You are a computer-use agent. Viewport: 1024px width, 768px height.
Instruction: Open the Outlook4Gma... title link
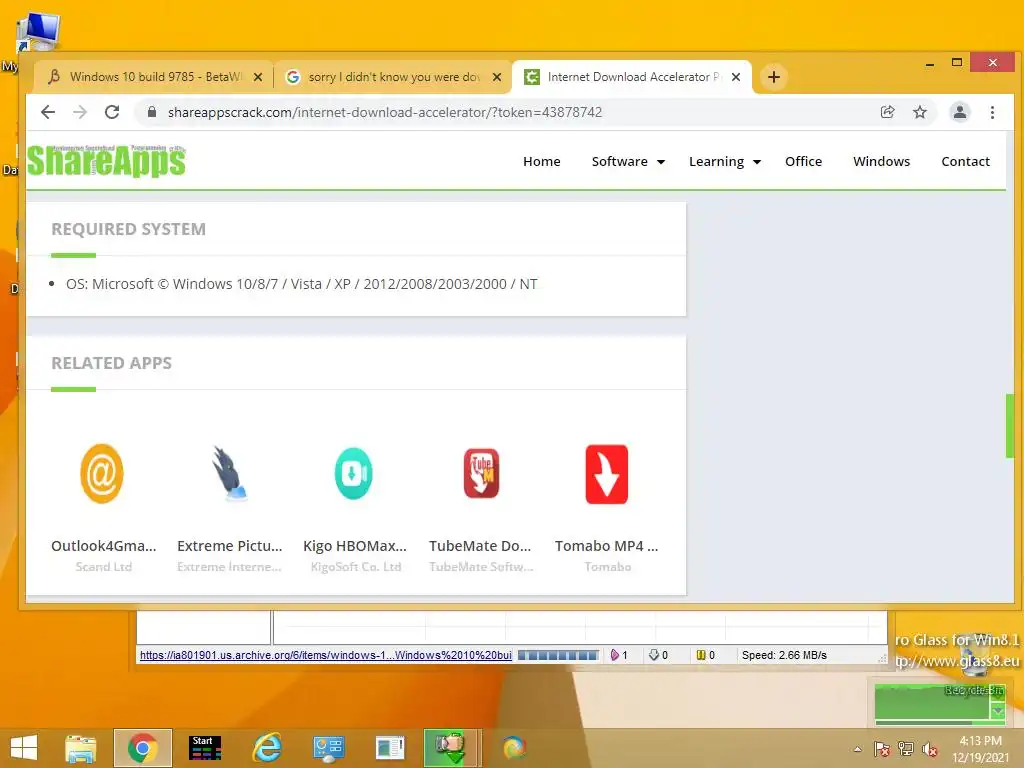click(x=103, y=546)
